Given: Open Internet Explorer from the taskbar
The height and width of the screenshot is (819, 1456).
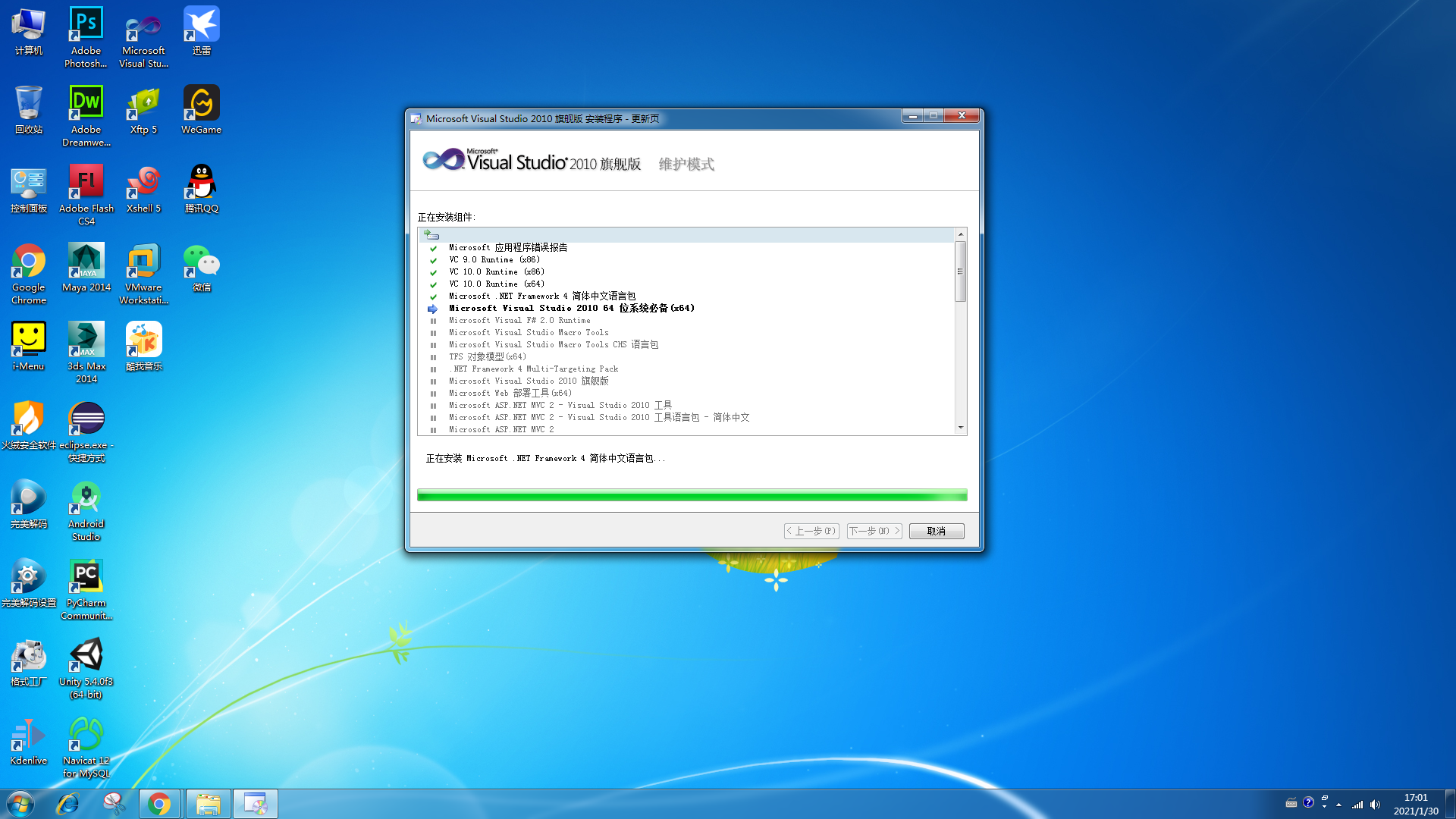Looking at the screenshot, I should tap(68, 804).
